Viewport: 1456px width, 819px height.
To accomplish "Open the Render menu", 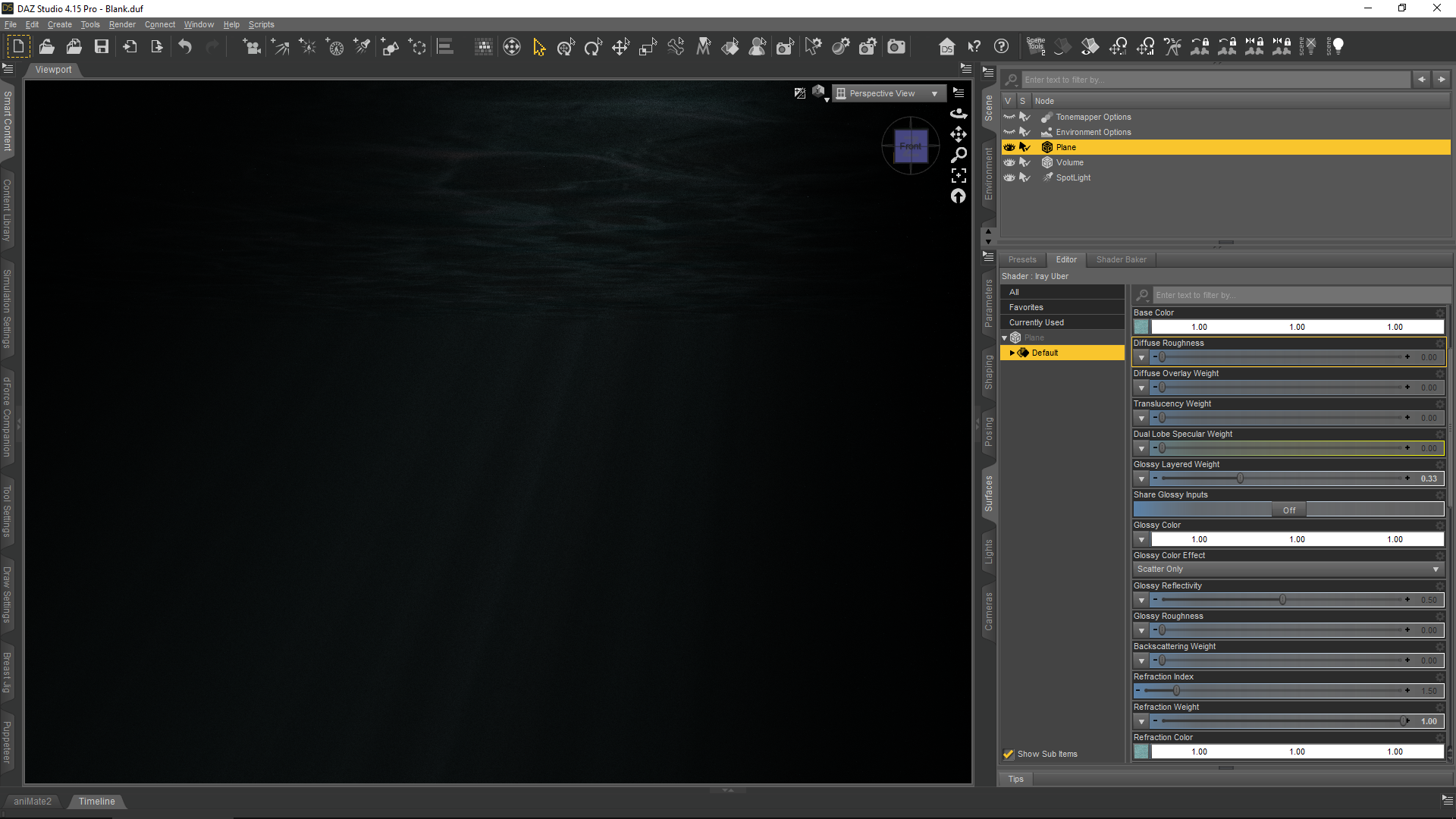I will pos(121,24).
